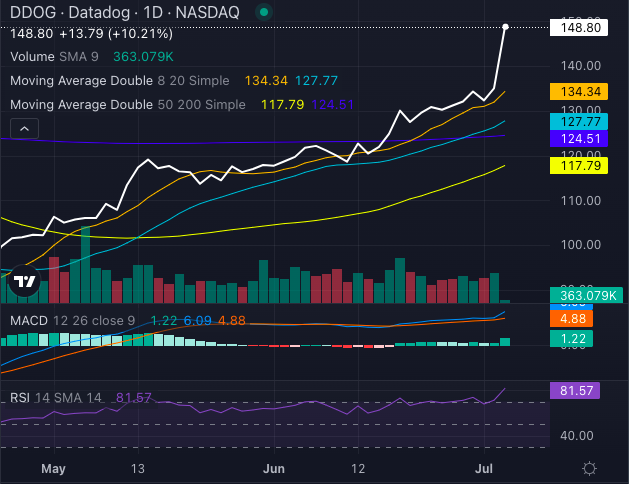629x484 pixels.
Task: Click the 40.00 RSI scale label
Action: click(x=576, y=435)
